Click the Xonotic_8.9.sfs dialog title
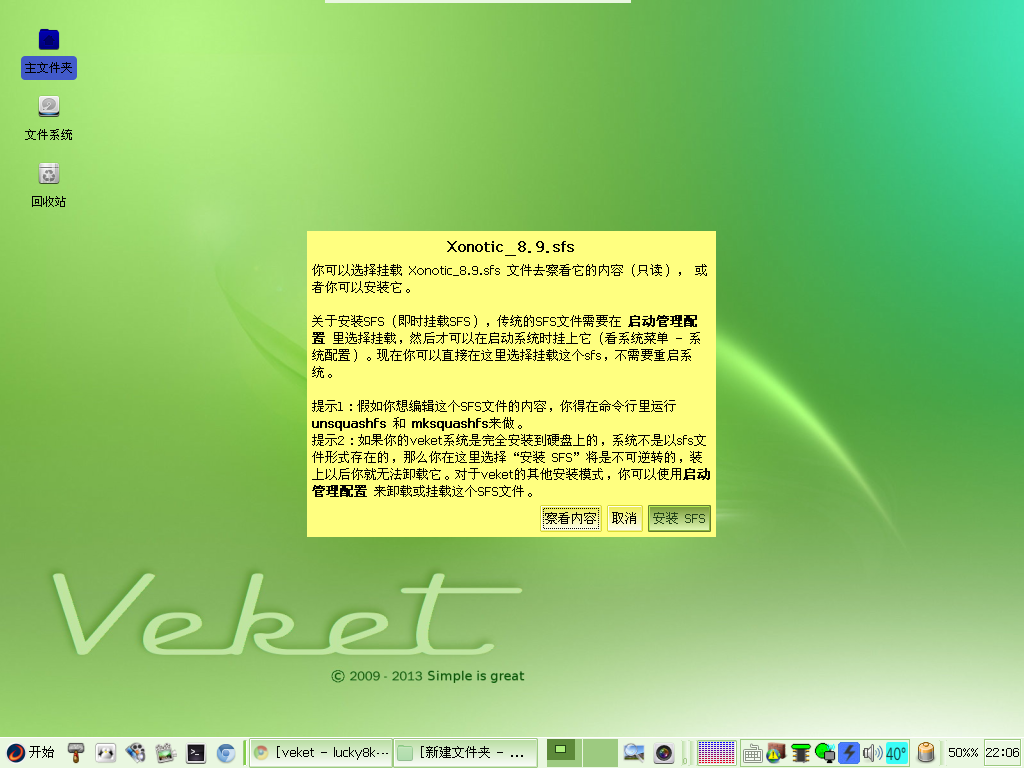This screenshot has height=768, width=1024. (511, 247)
